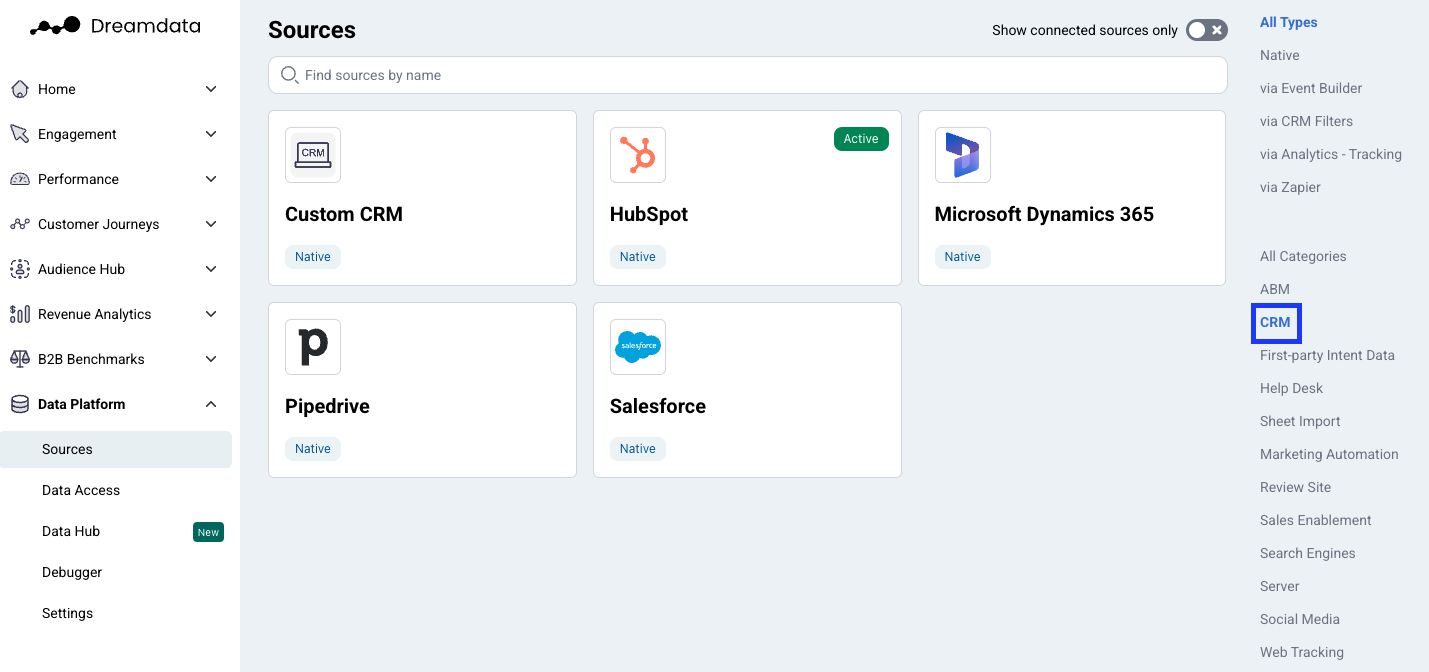
Task: Select the CRM category filter
Action: pyautogui.click(x=1275, y=322)
